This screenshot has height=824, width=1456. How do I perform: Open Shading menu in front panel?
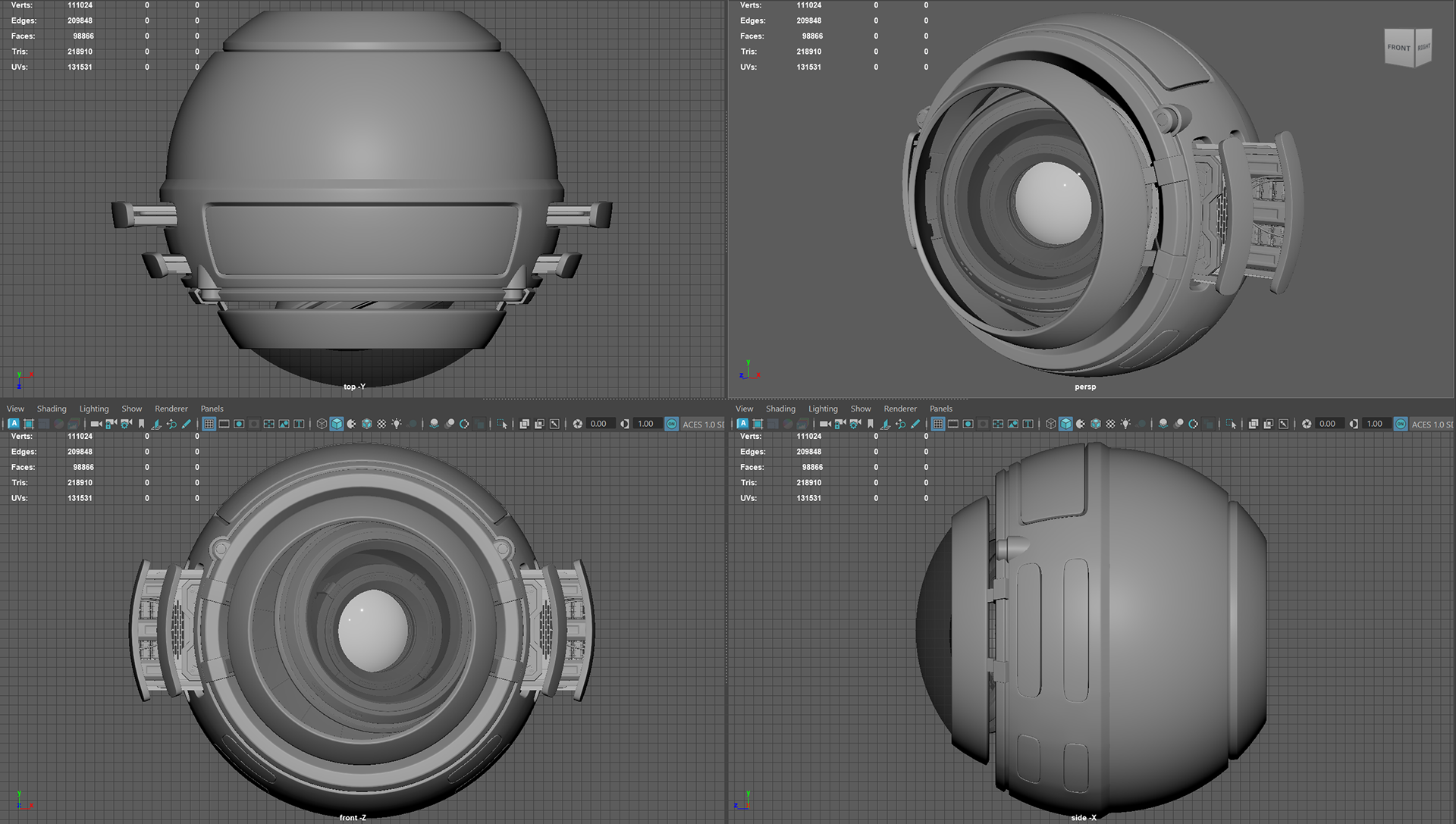[x=52, y=409]
